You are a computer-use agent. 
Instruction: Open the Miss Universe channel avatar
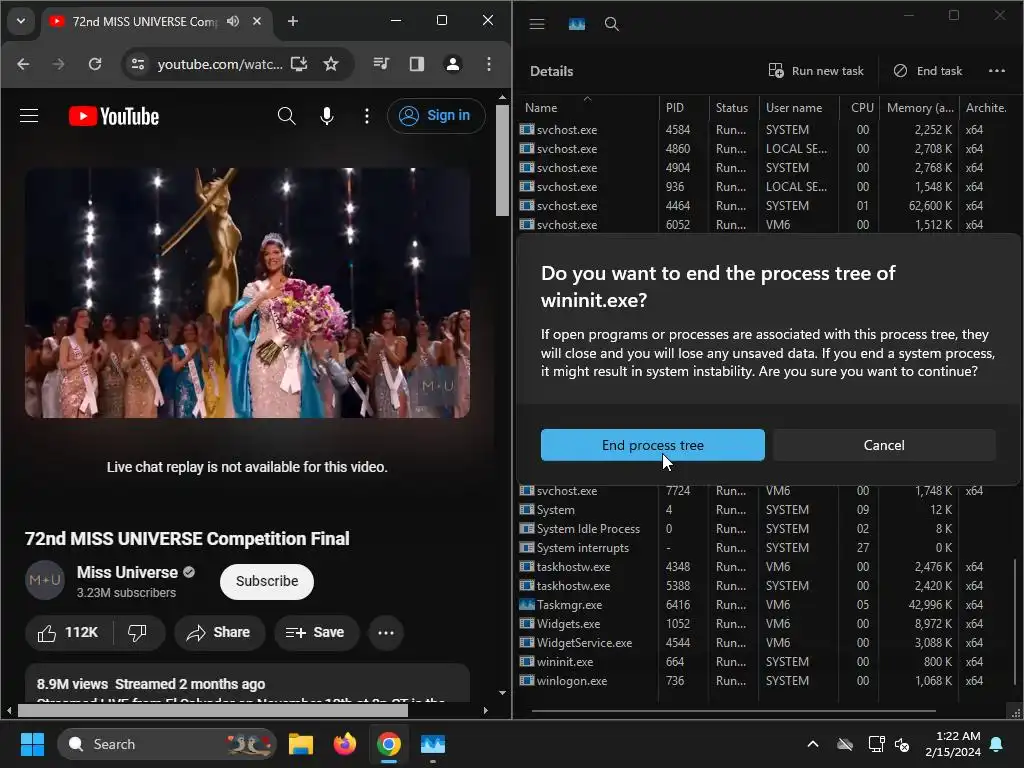tap(45, 580)
